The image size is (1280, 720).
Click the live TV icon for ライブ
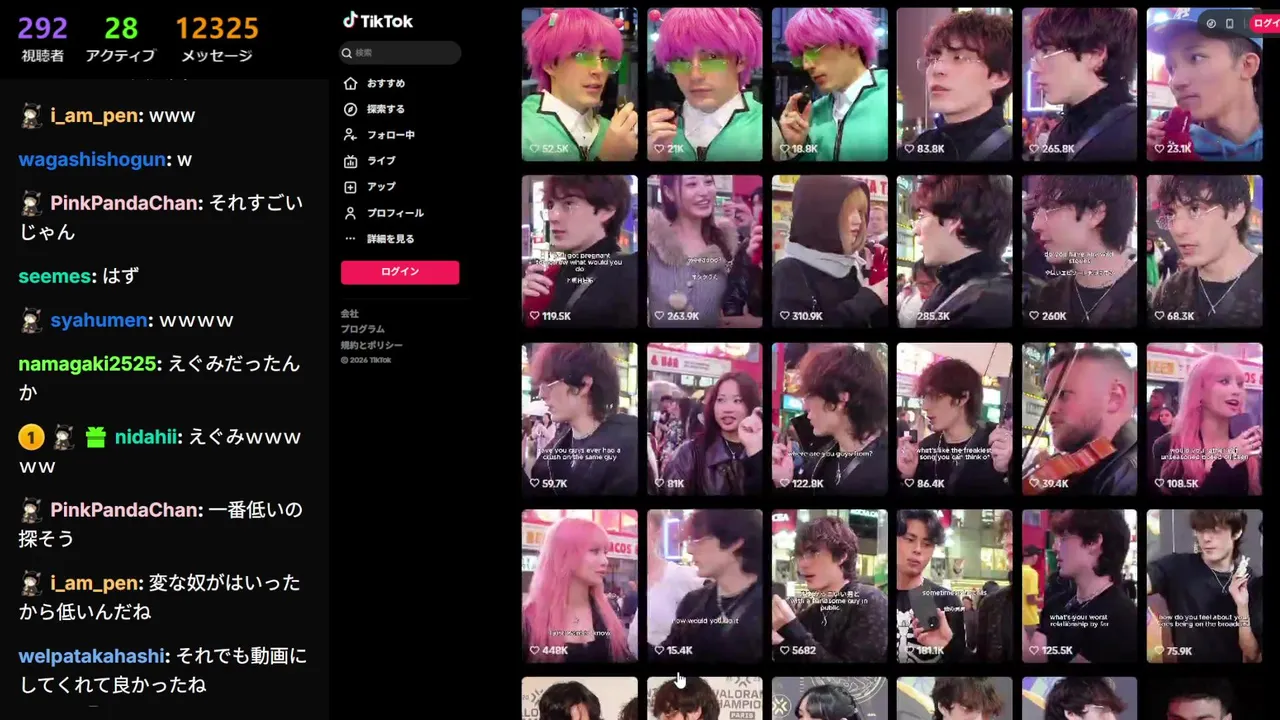(350, 161)
